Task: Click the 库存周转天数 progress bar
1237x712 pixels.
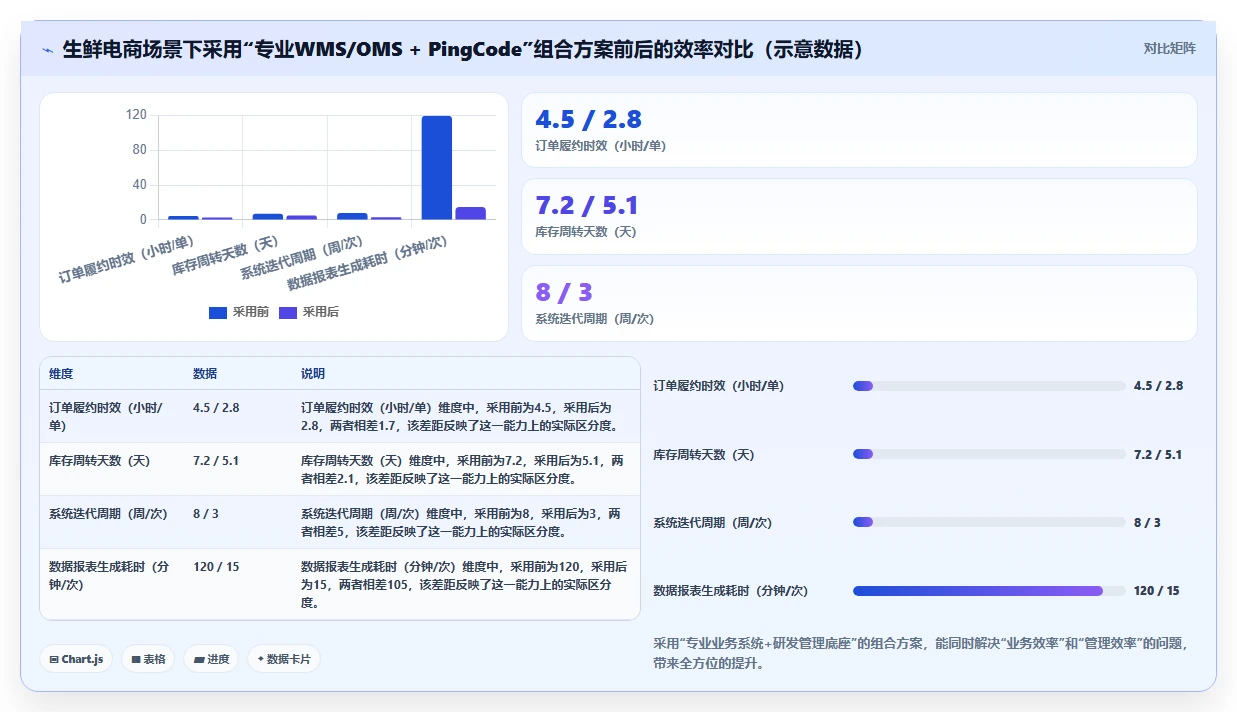Action: pyautogui.click(x=989, y=454)
